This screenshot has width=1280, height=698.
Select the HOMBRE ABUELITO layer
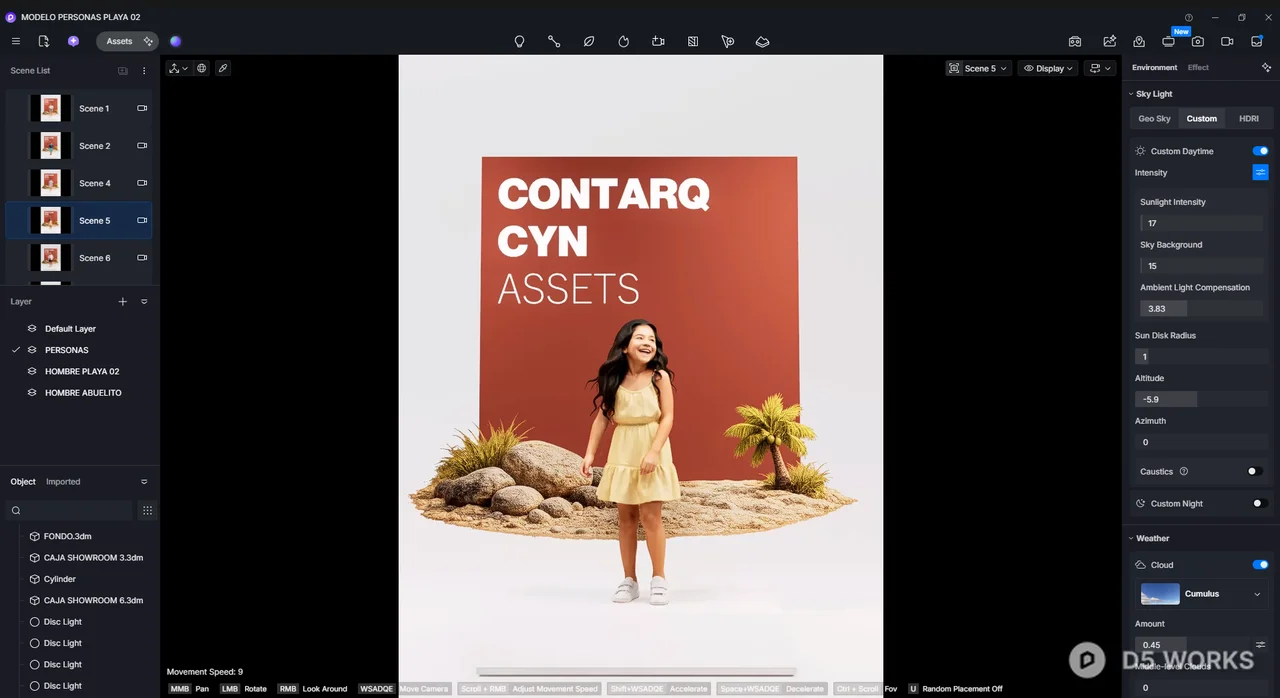pyautogui.click(x=79, y=393)
